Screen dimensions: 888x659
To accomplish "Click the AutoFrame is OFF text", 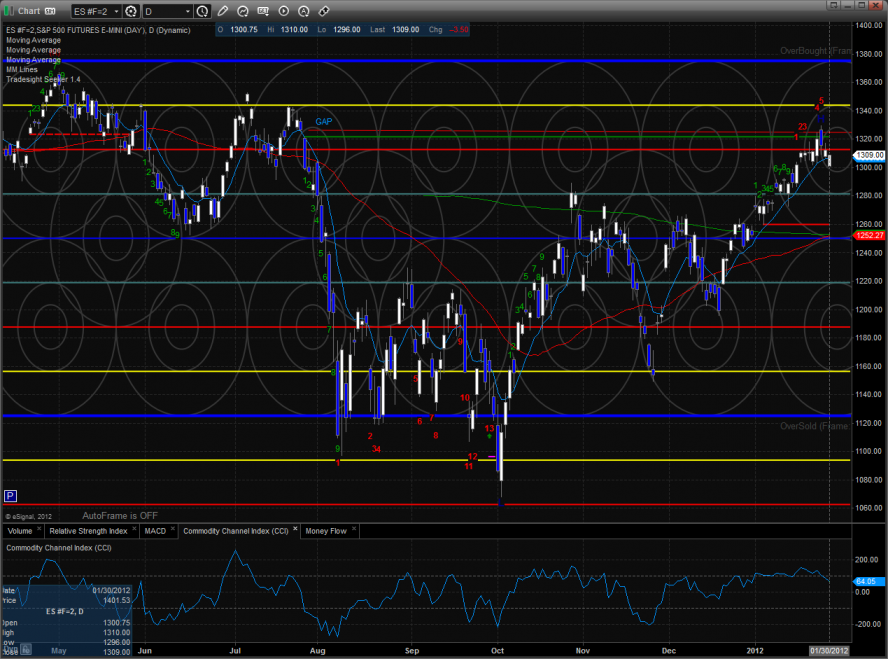I will tap(120, 516).
